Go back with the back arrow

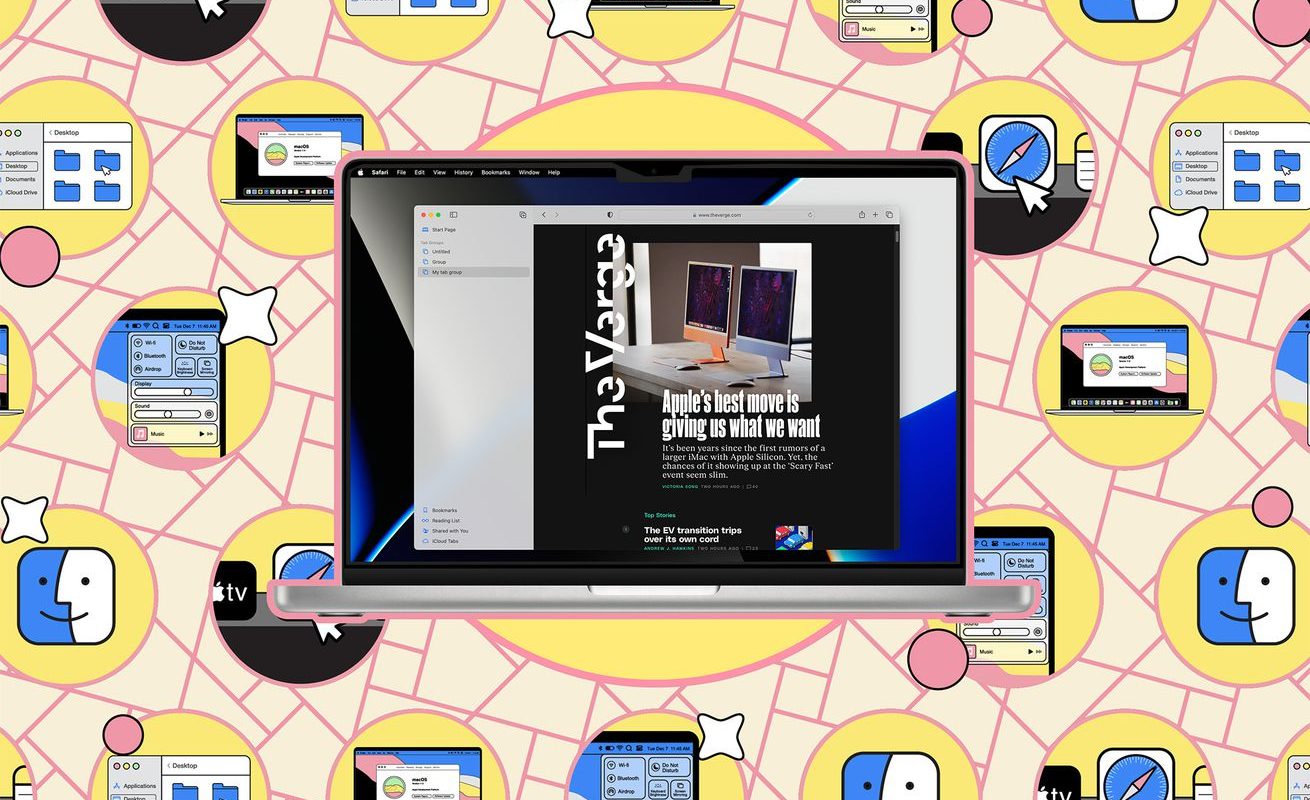[x=544, y=215]
